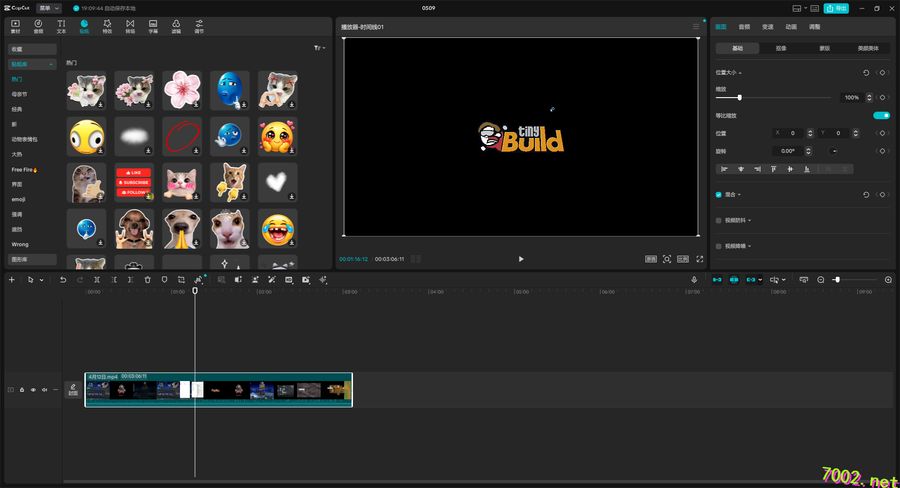The image size is (900, 488).
Task: Mute the video track with the speaker icon
Action: [x=44, y=390]
